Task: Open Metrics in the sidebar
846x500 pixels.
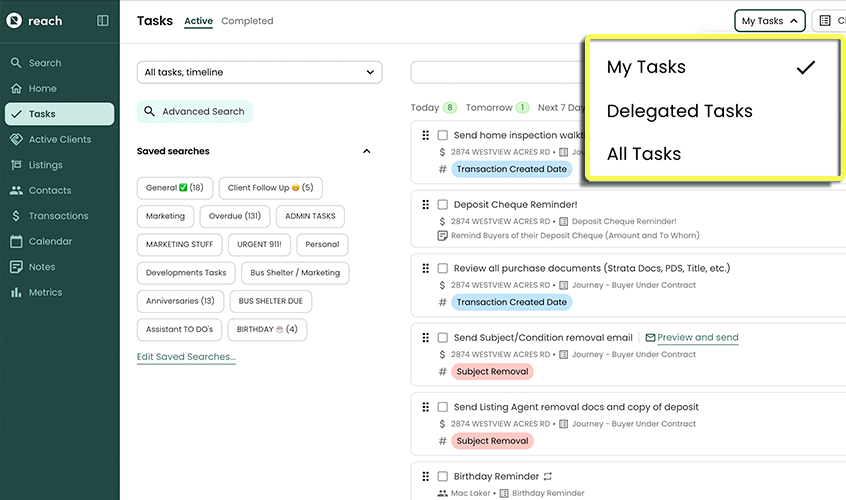Action: [x=45, y=292]
